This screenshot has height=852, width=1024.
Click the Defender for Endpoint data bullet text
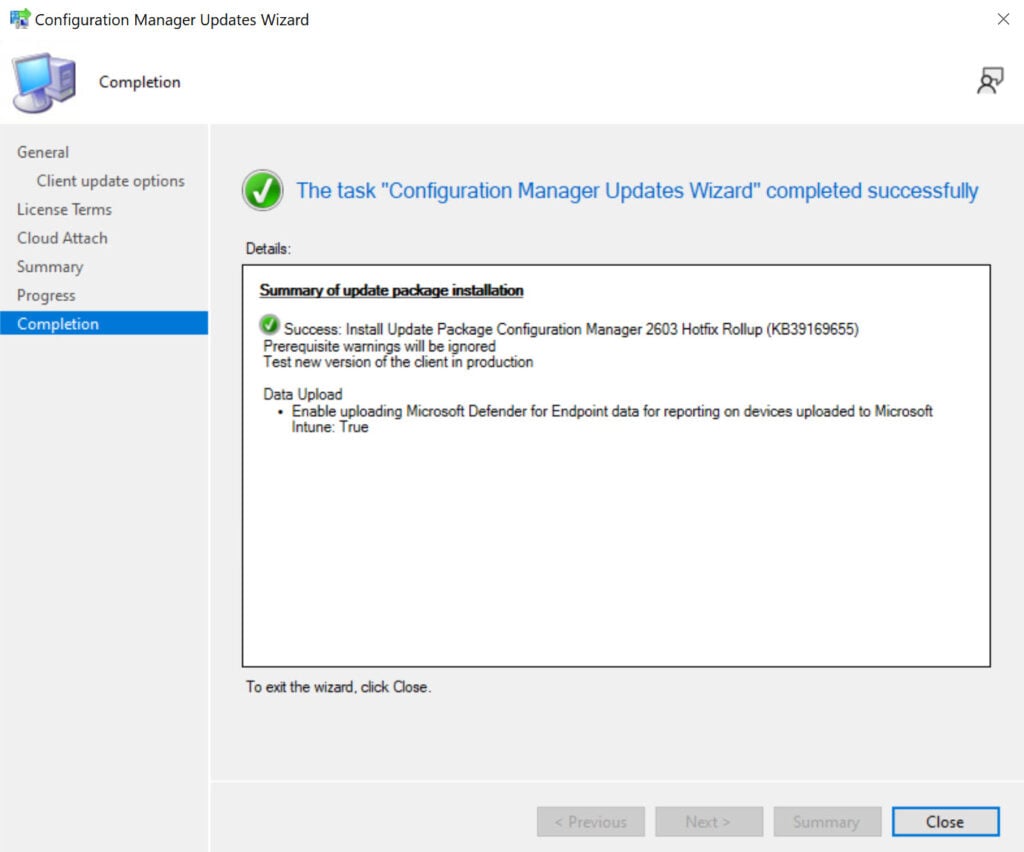pos(612,419)
